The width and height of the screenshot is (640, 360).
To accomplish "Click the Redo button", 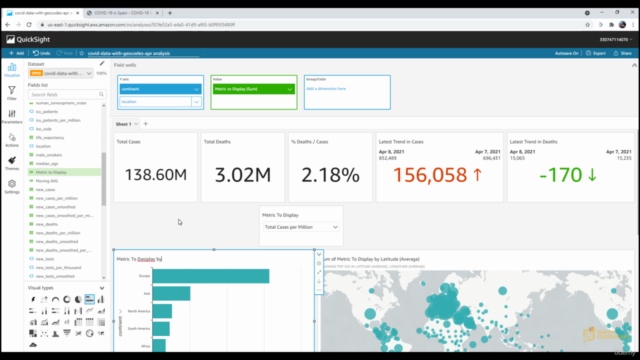I will tap(64, 53).
